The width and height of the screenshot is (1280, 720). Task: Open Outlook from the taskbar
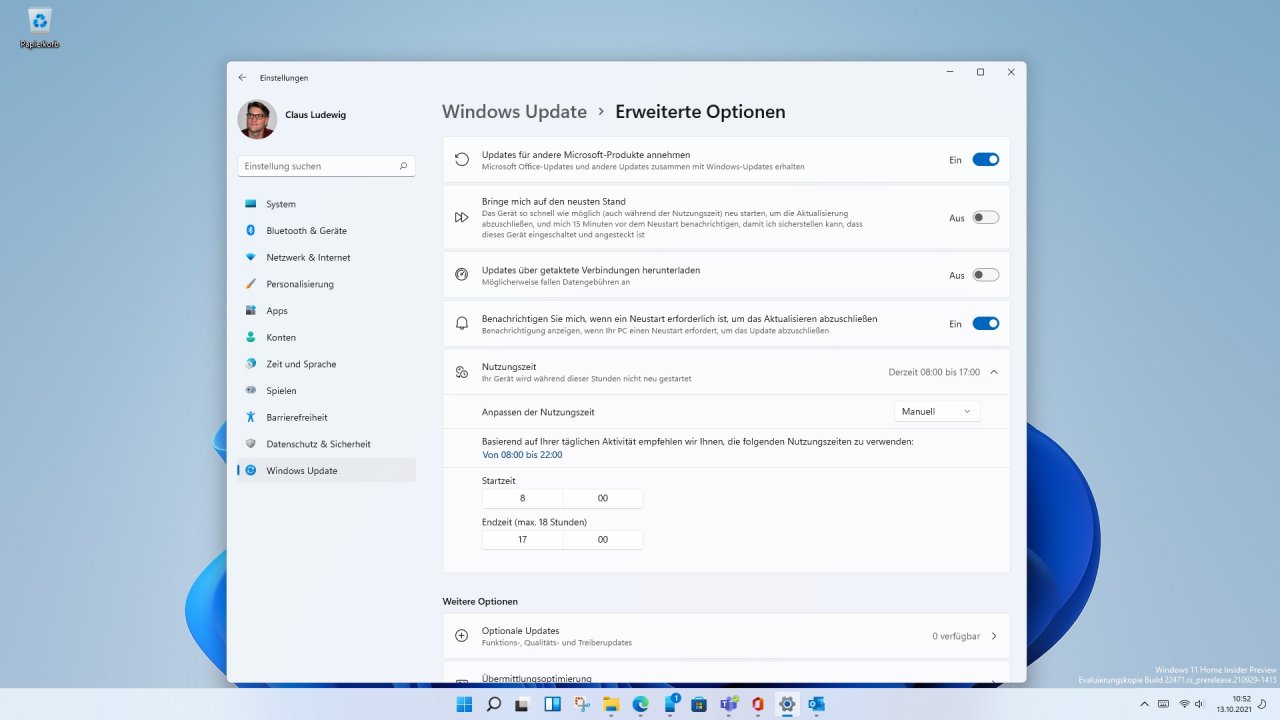(816, 704)
